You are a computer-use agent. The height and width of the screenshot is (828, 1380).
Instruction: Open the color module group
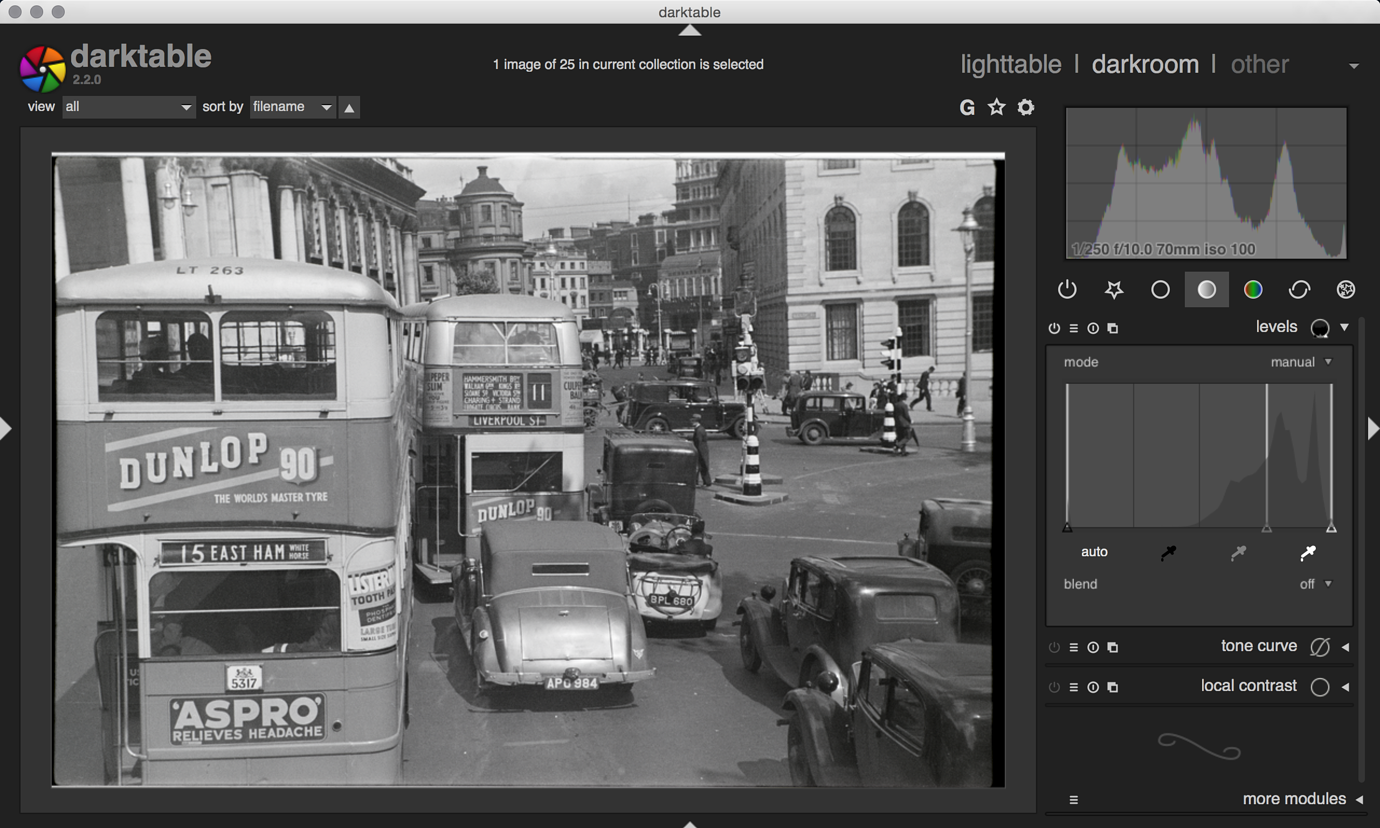tap(1253, 290)
